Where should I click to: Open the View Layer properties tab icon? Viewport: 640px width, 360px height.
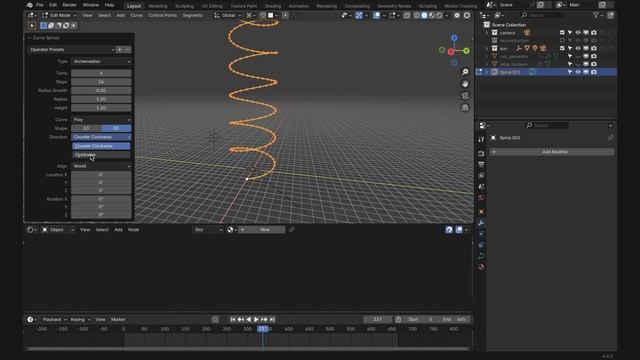point(481,176)
